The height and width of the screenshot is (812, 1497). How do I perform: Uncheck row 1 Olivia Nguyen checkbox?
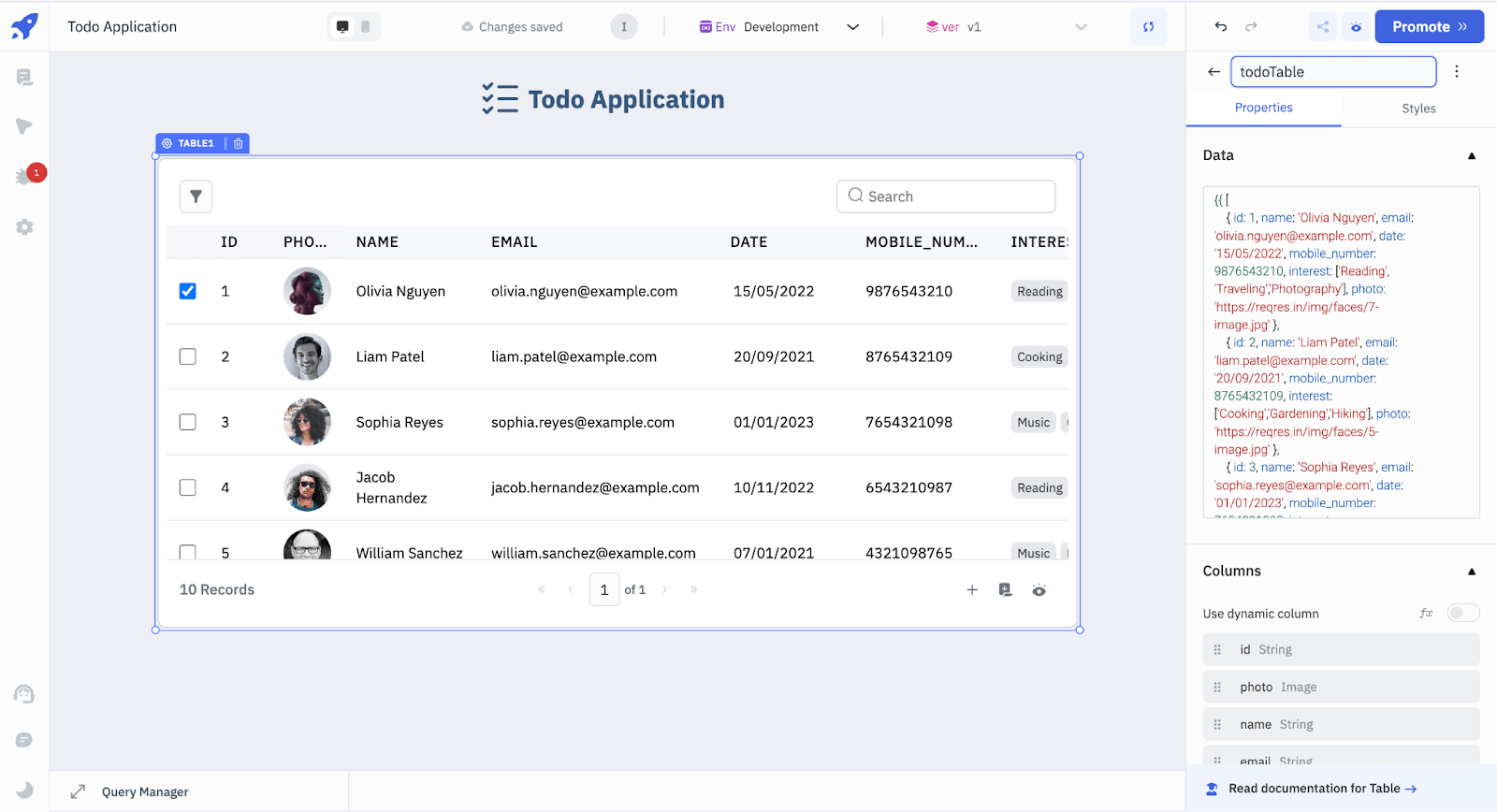pos(188,291)
